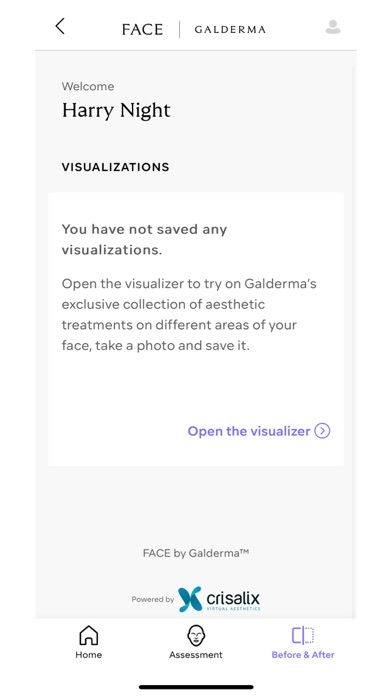Click the Harry Night name heading
Screen dimensions: 392x696
[116, 111]
